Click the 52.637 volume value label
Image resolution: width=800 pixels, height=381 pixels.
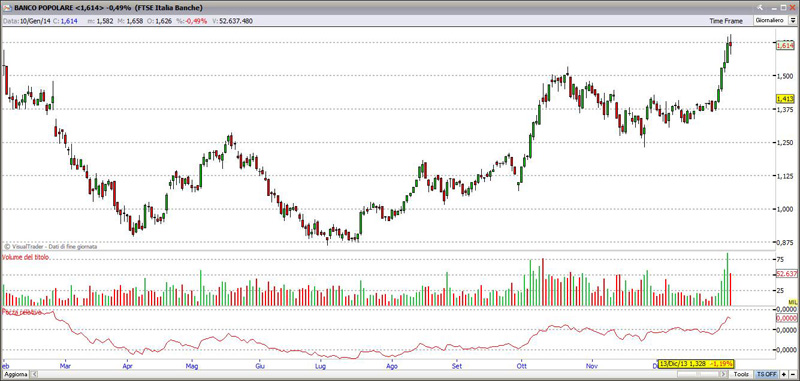click(x=786, y=274)
